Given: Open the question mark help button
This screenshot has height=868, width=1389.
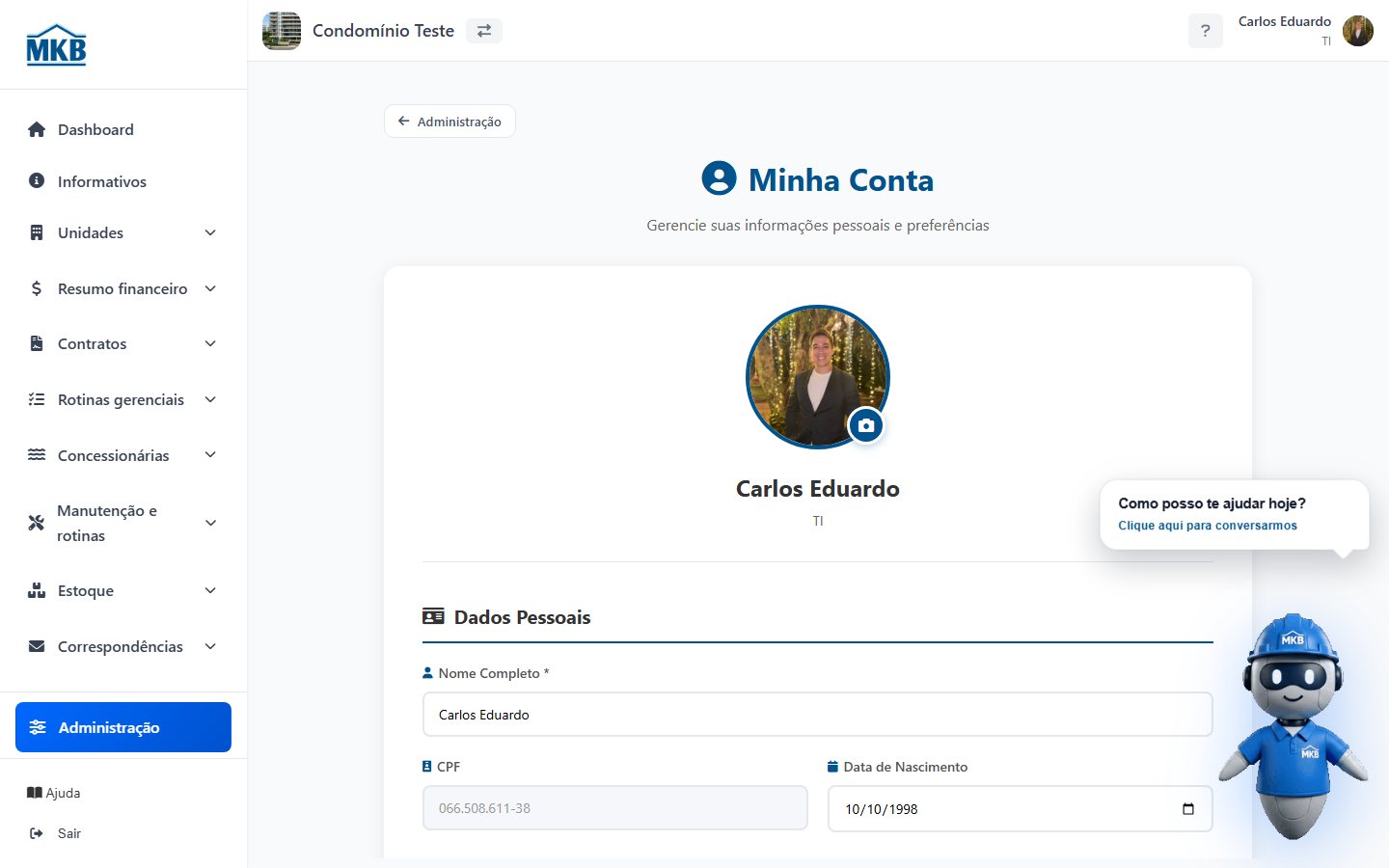Looking at the screenshot, I should point(1206,31).
